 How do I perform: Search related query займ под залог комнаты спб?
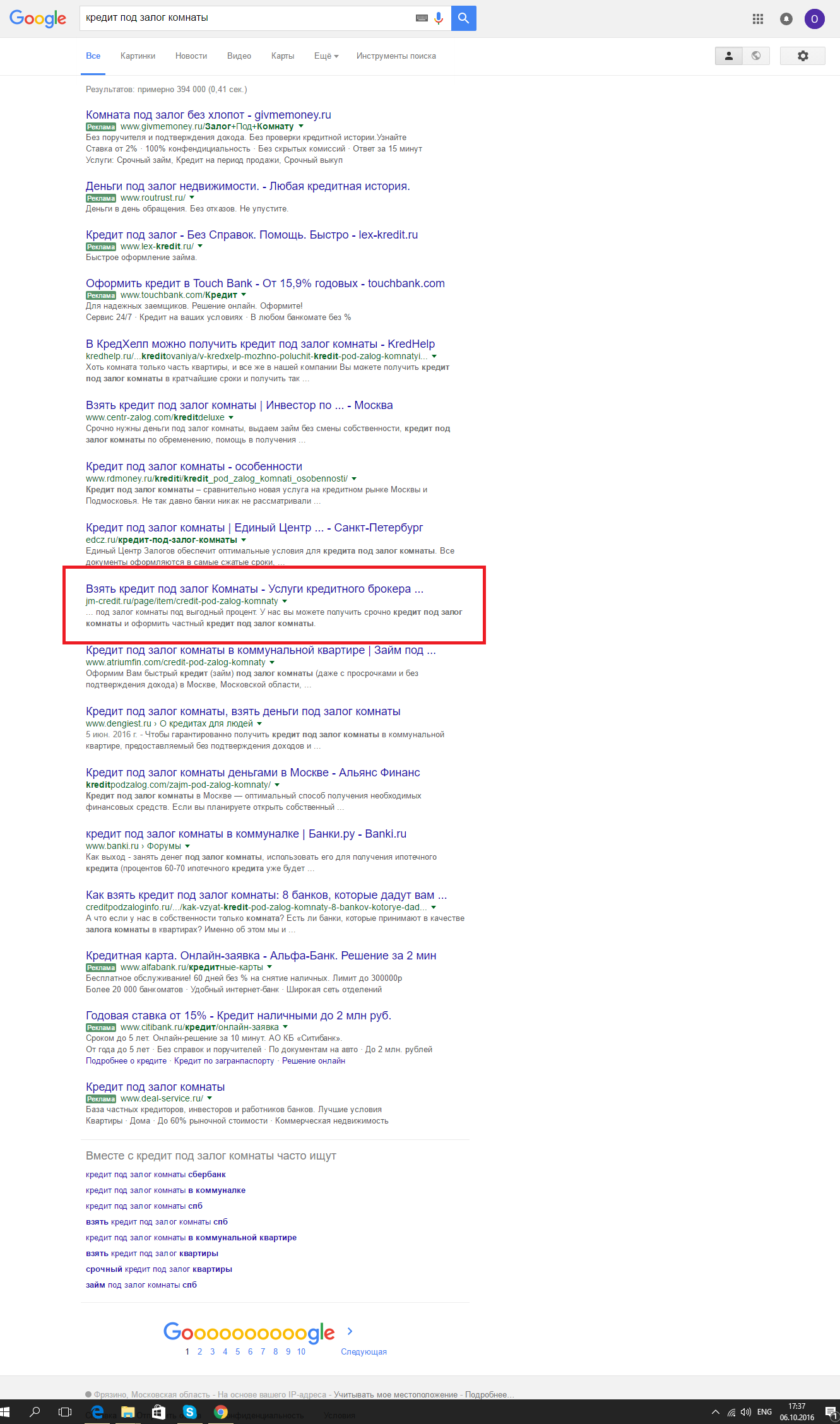141,1285
